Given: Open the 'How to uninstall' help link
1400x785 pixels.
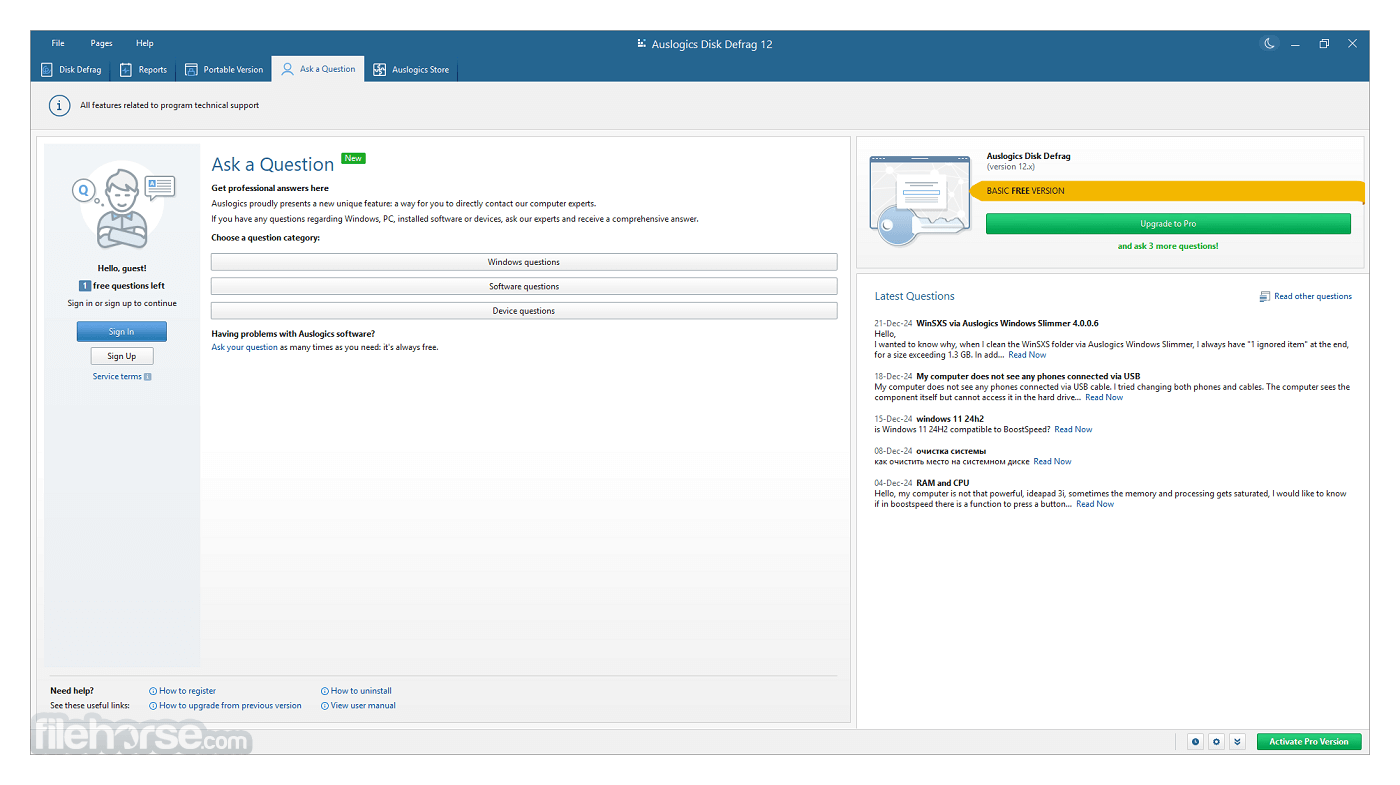Looking at the screenshot, I should tap(361, 691).
